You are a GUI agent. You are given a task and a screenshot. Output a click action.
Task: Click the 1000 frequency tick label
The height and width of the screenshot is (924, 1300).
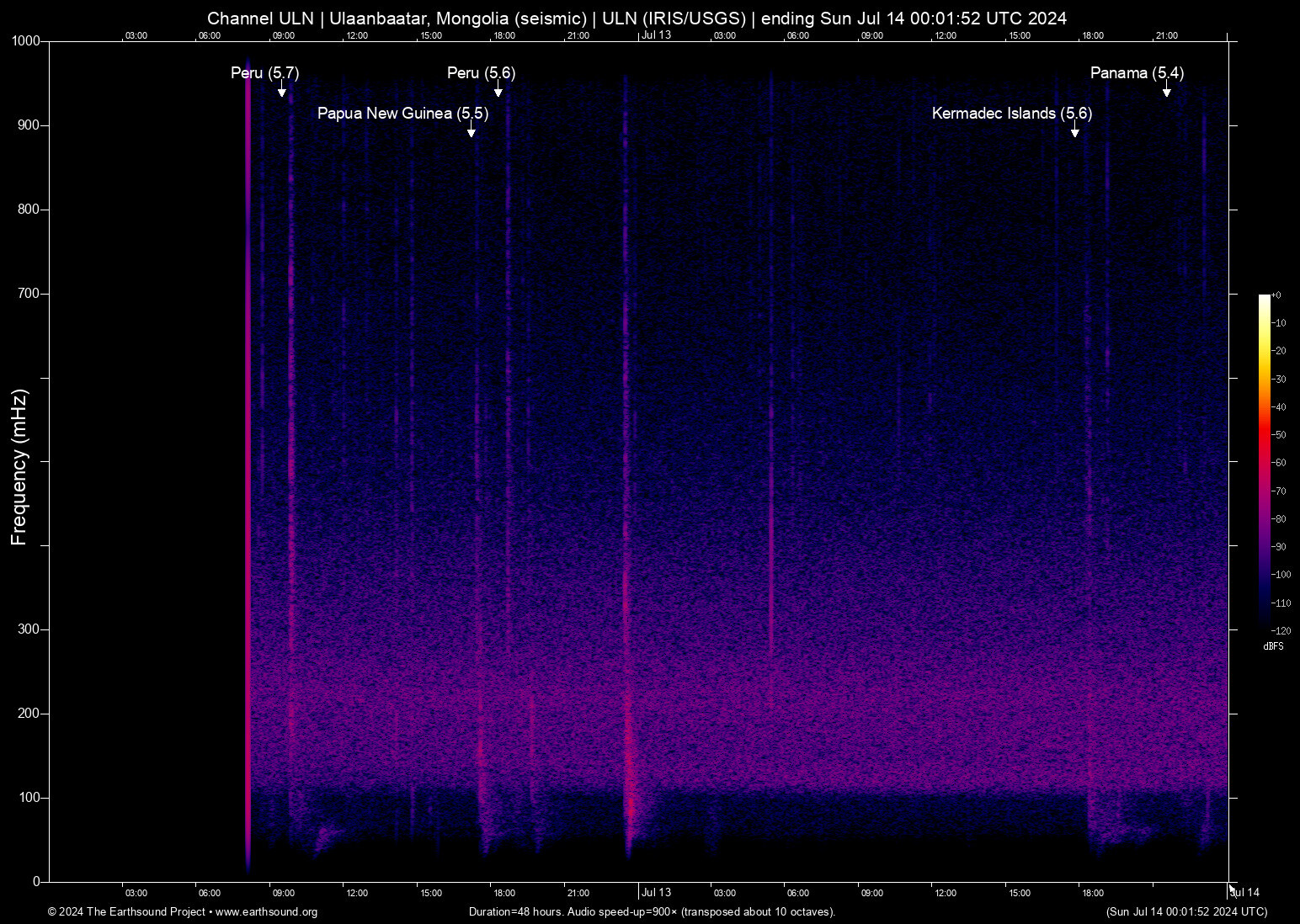(24, 40)
